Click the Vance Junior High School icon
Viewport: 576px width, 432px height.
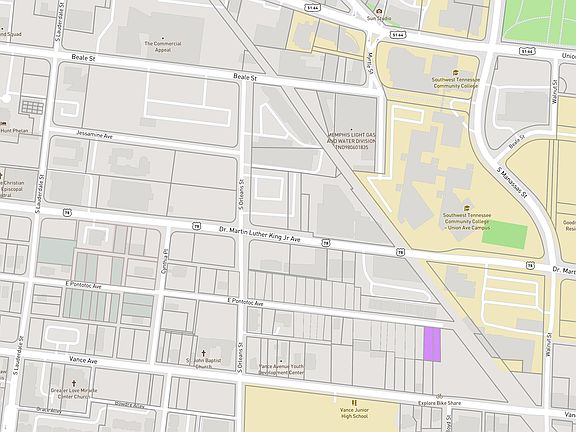[x=354, y=403]
